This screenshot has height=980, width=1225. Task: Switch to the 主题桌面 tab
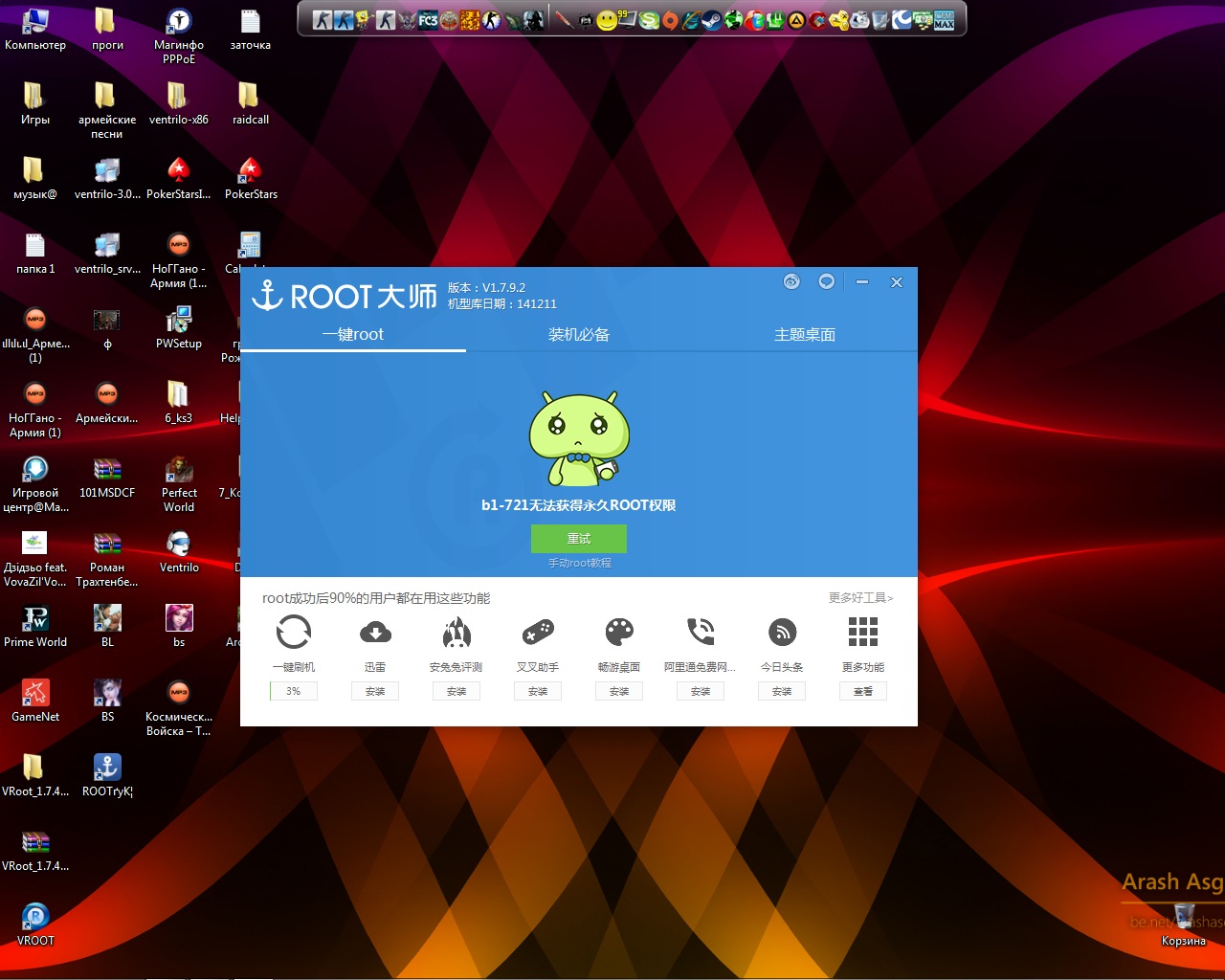(804, 335)
